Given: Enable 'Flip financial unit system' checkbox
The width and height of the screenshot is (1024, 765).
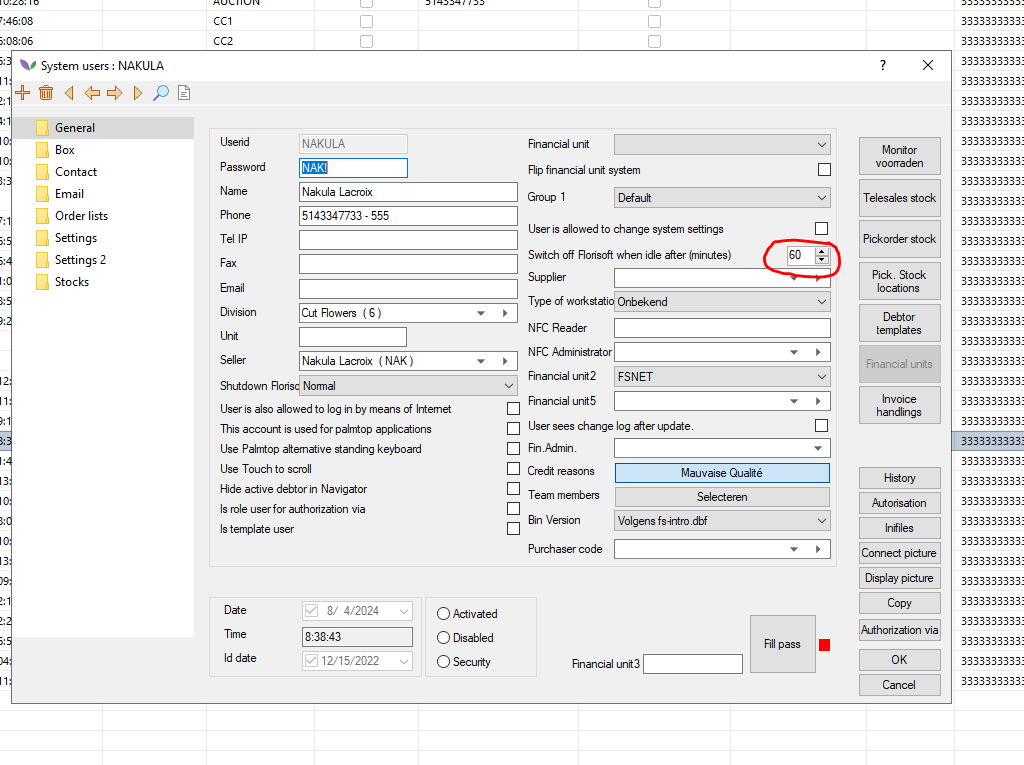Looking at the screenshot, I should coord(823,170).
